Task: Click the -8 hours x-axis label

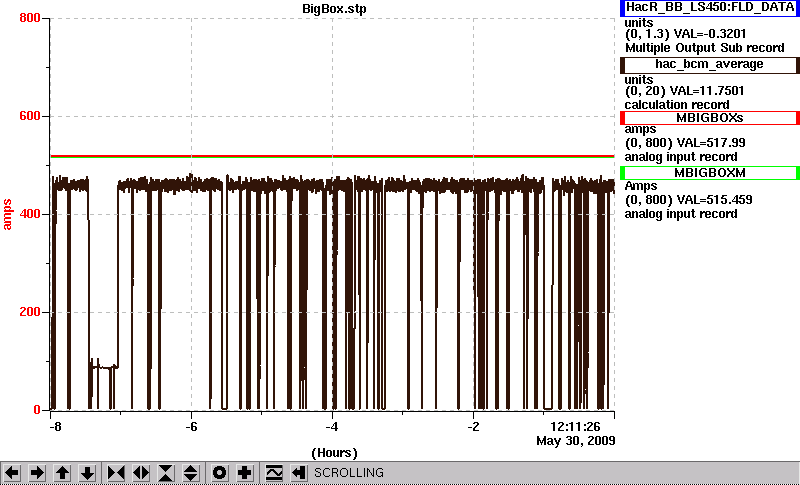Action: pos(55,427)
